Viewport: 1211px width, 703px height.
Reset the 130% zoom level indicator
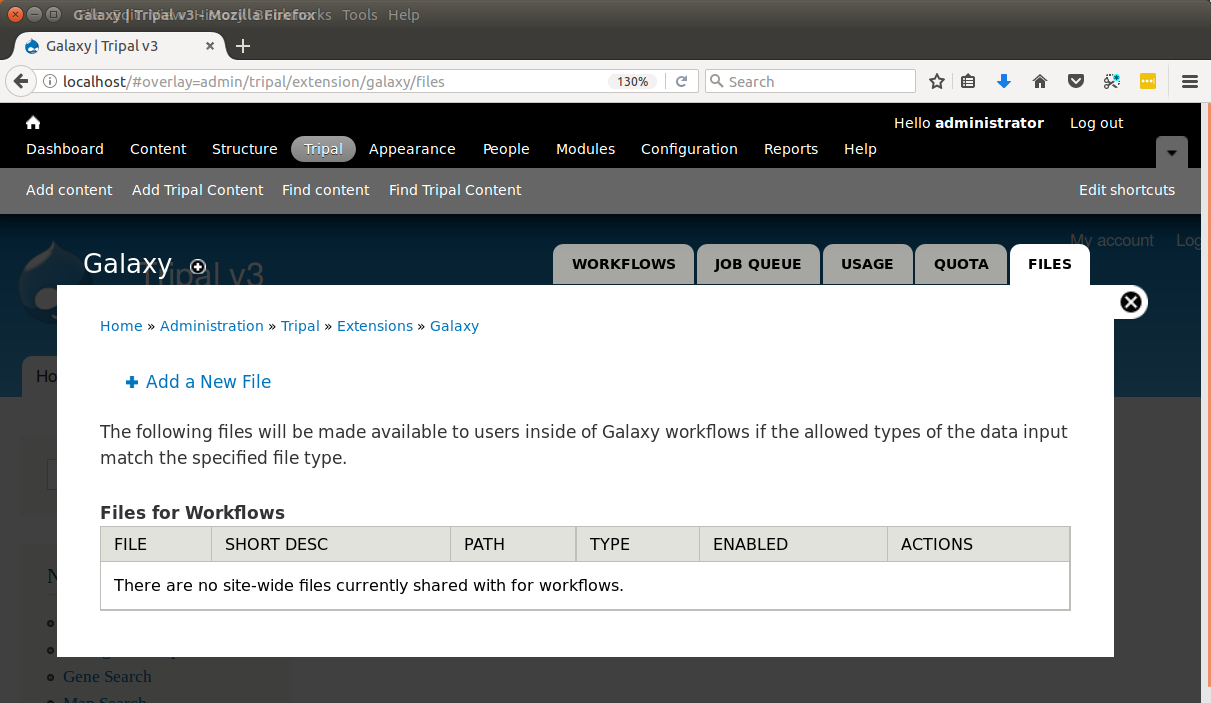click(x=632, y=82)
